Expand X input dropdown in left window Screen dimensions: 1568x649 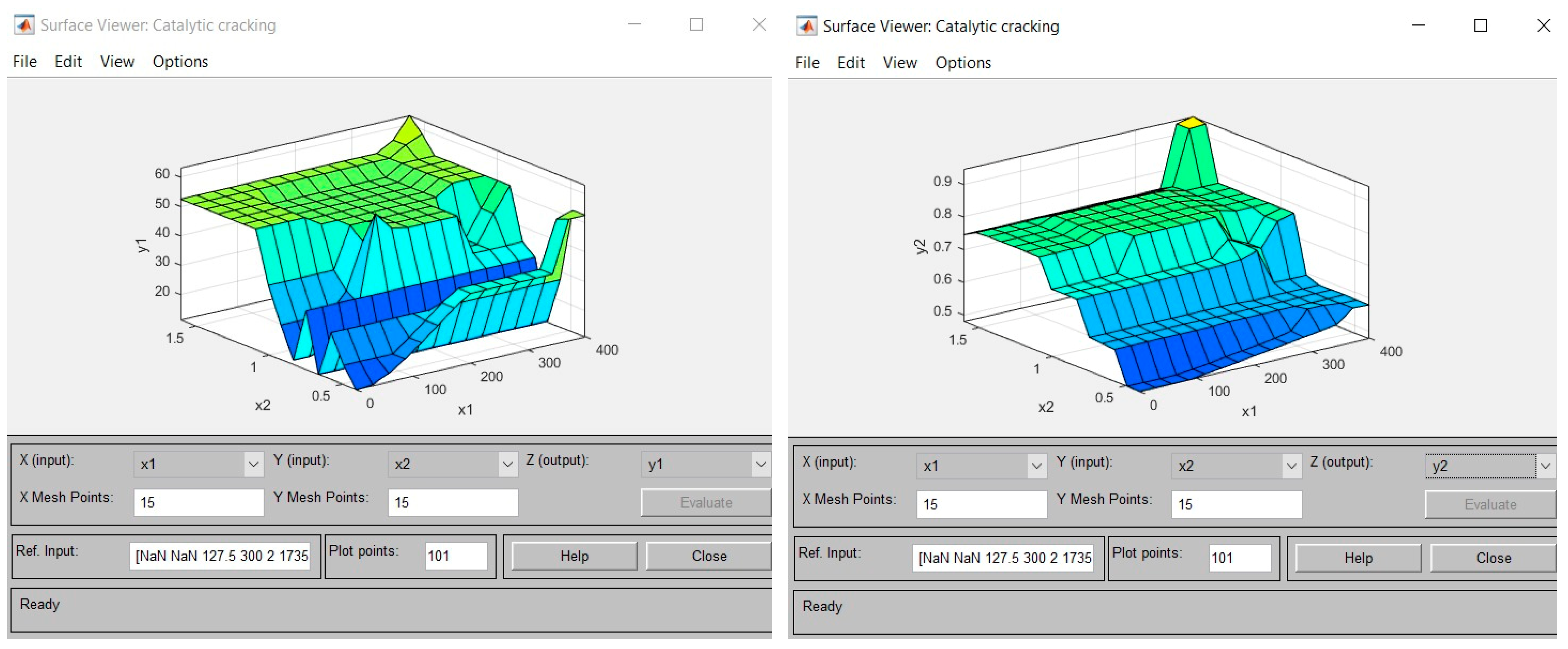click(x=253, y=465)
